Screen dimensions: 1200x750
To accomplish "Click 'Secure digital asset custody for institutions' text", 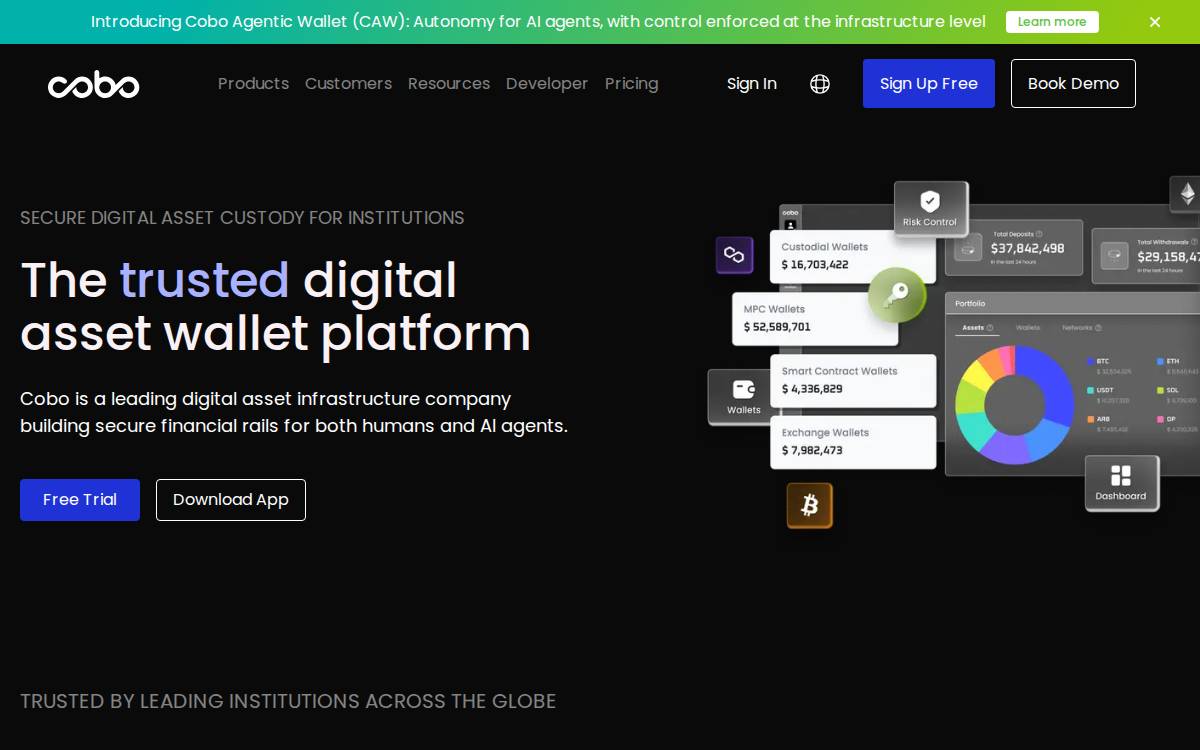I will pyautogui.click(x=242, y=218).
